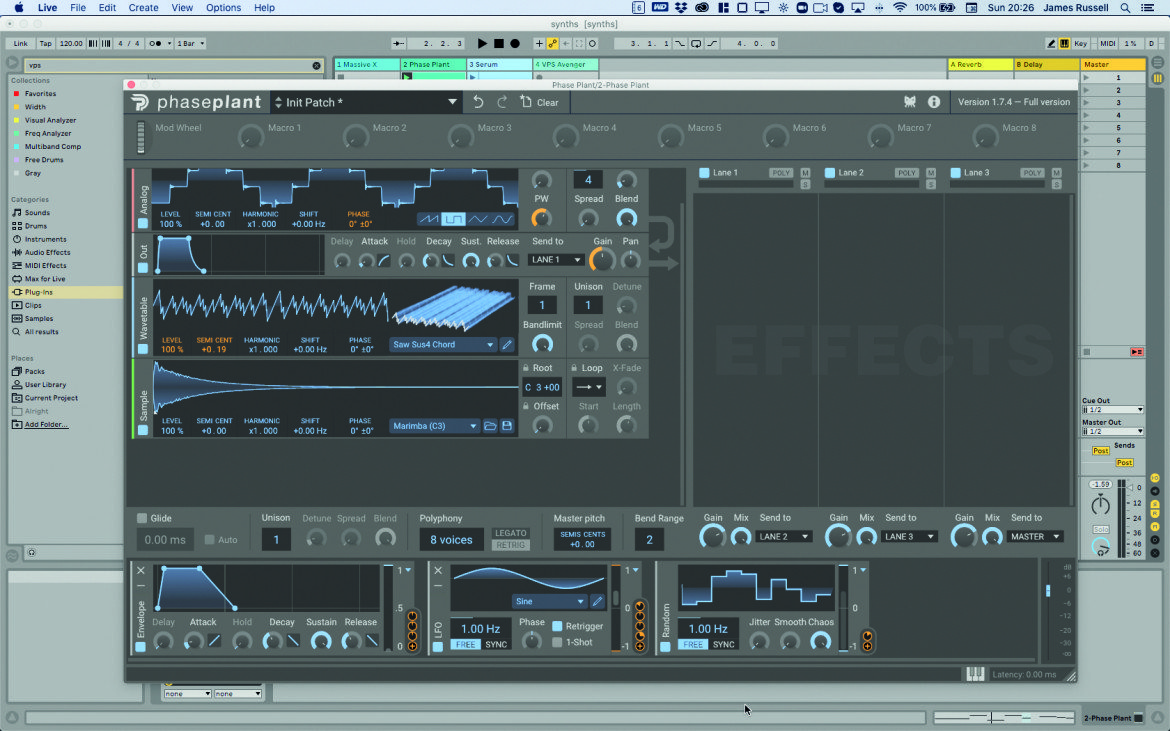Select the saw waveform icon in the Analog oscillator
Image resolution: width=1170 pixels, height=731 pixels.
[428, 219]
